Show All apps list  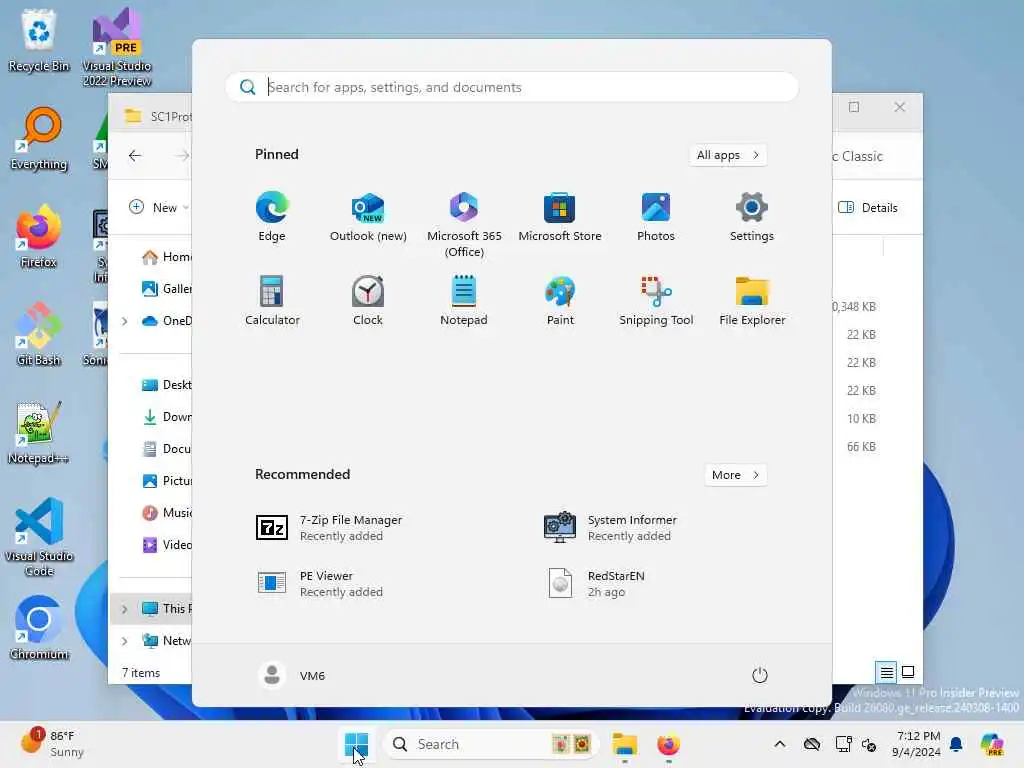point(728,155)
